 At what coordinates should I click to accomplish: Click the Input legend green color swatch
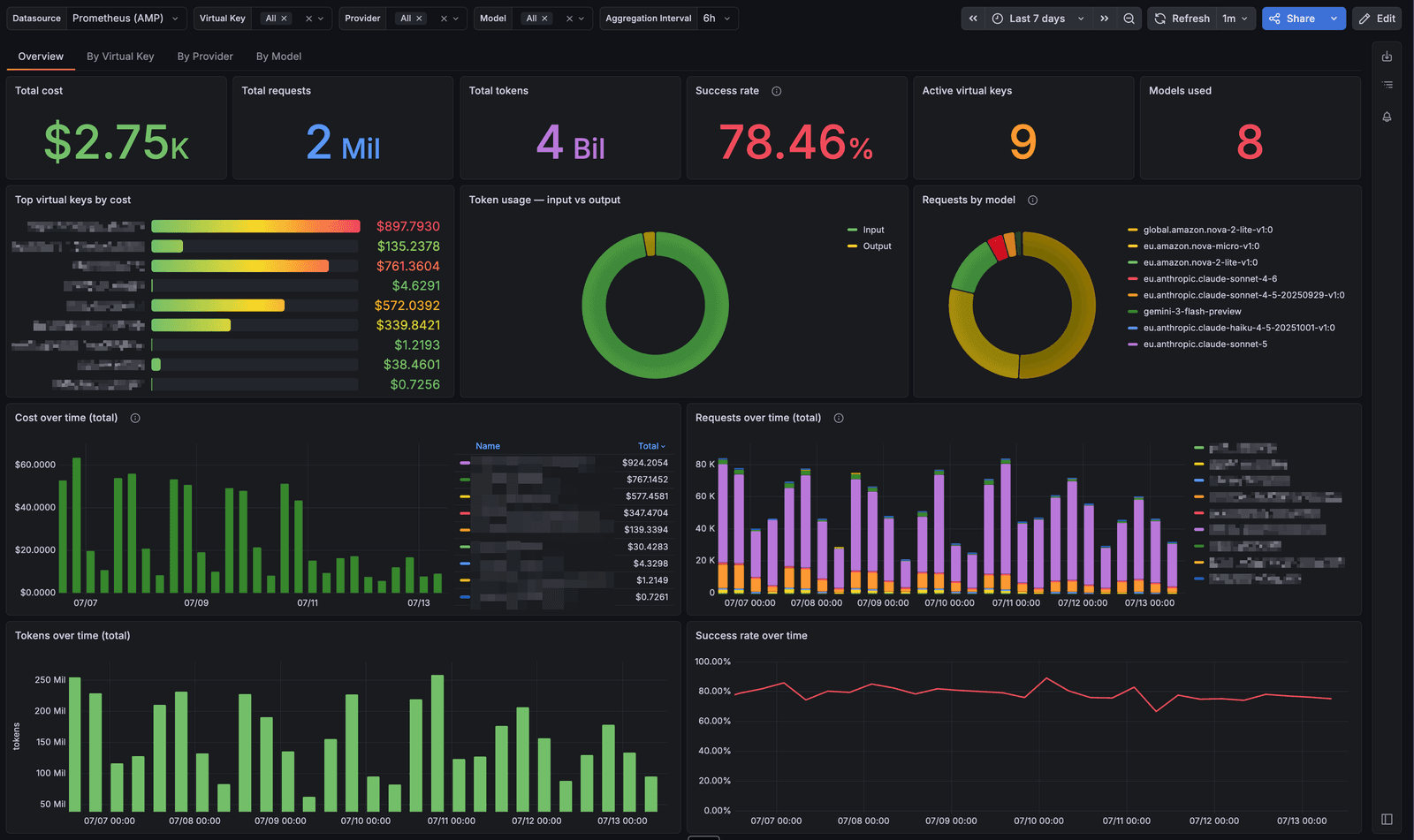click(x=853, y=230)
